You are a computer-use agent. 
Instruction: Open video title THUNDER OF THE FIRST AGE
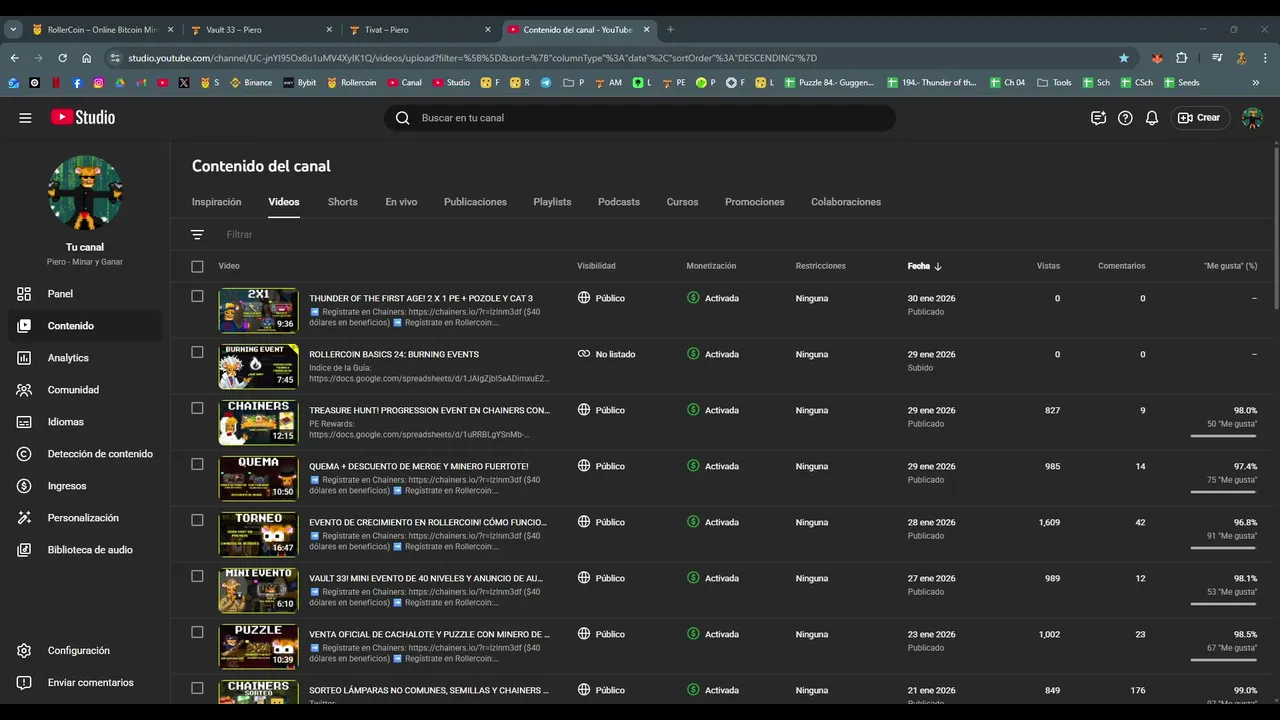(x=421, y=298)
